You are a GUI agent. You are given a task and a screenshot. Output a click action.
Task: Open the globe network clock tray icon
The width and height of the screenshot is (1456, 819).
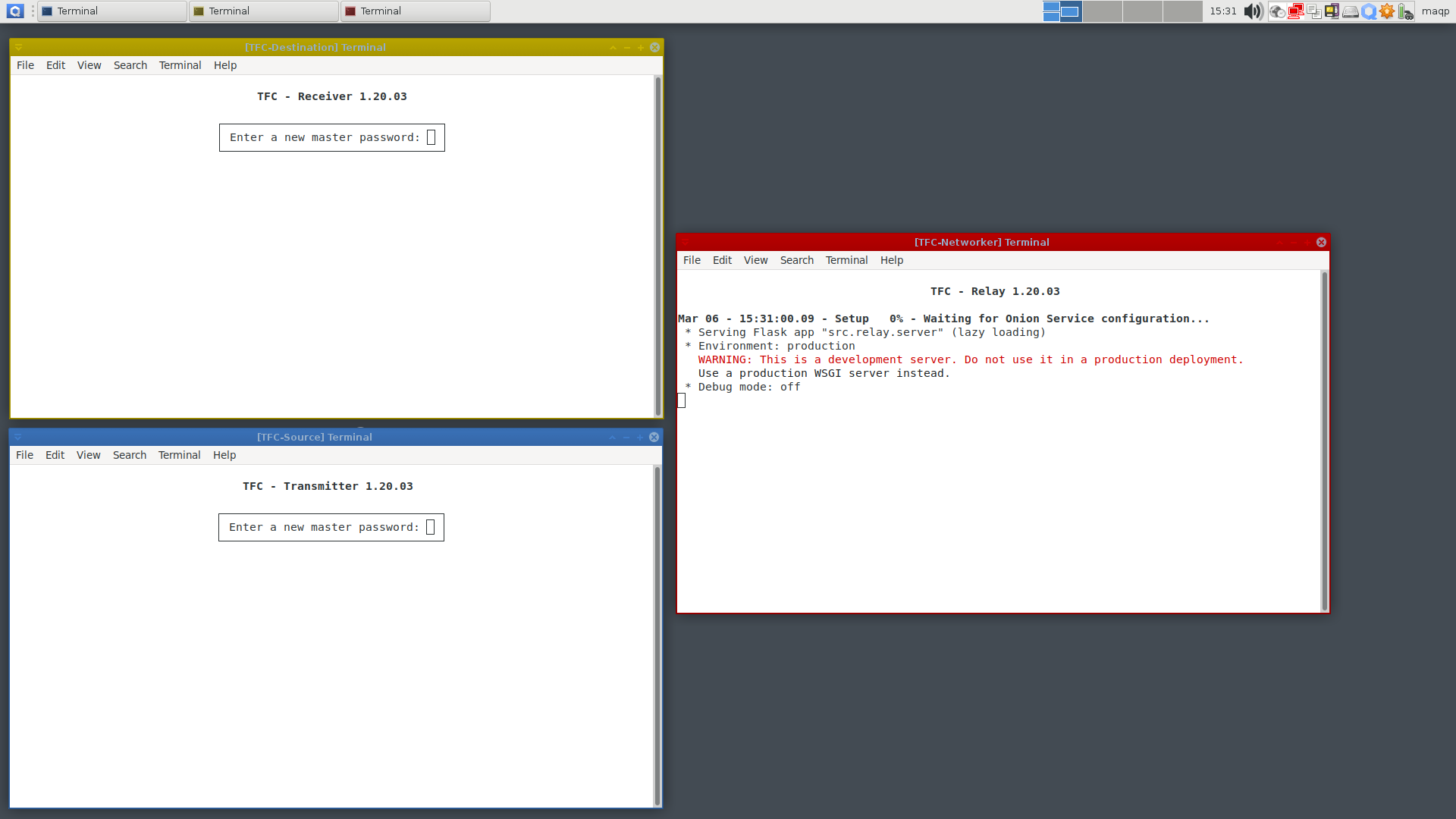[1278, 11]
